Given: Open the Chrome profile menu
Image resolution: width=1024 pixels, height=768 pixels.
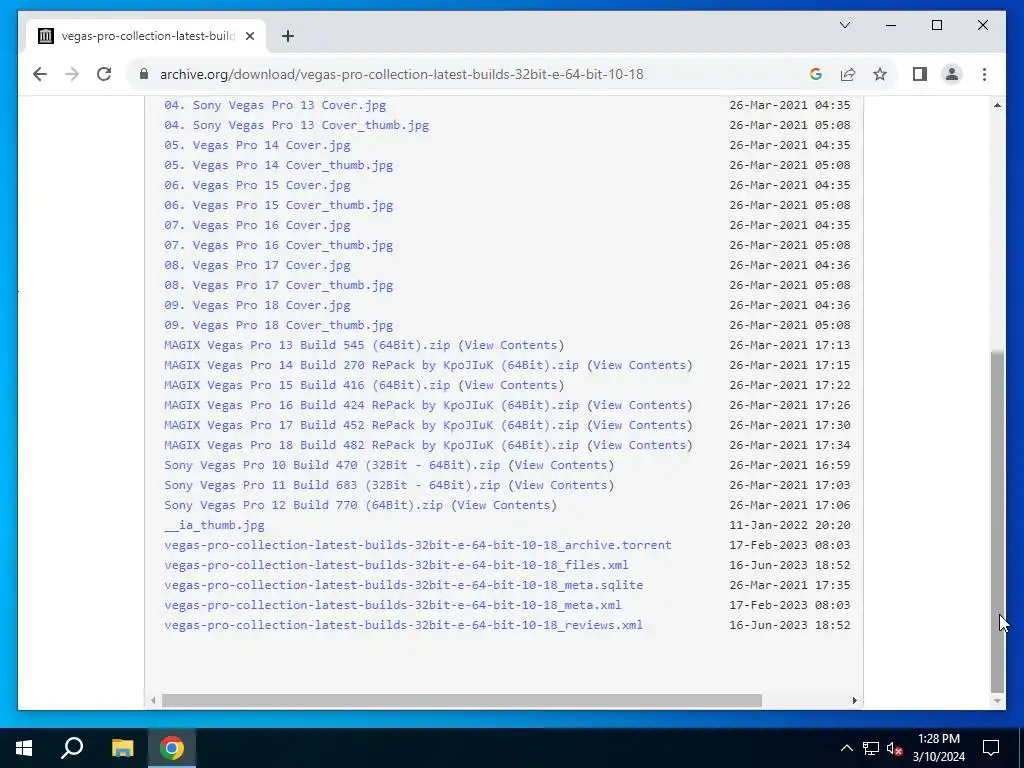Looking at the screenshot, I should tap(952, 74).
